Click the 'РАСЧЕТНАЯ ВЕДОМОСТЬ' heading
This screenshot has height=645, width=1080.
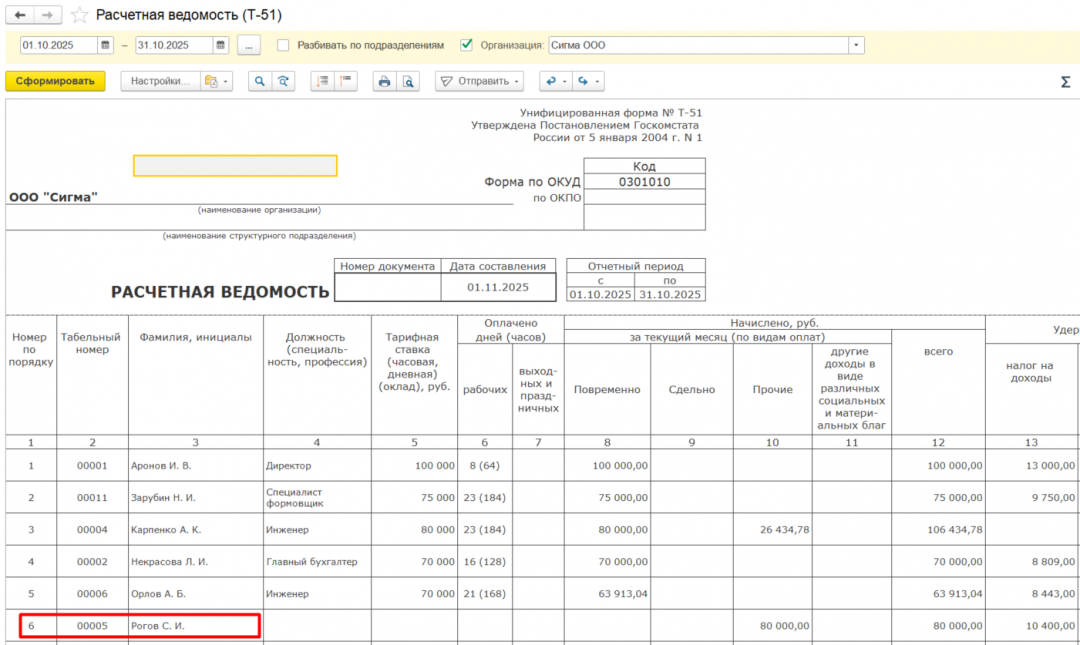click(220, 292)
